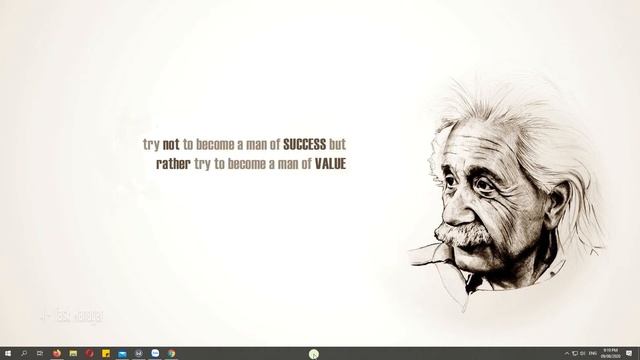
Task: Open taskbar Search magnifier
Action: coord(24,353)
